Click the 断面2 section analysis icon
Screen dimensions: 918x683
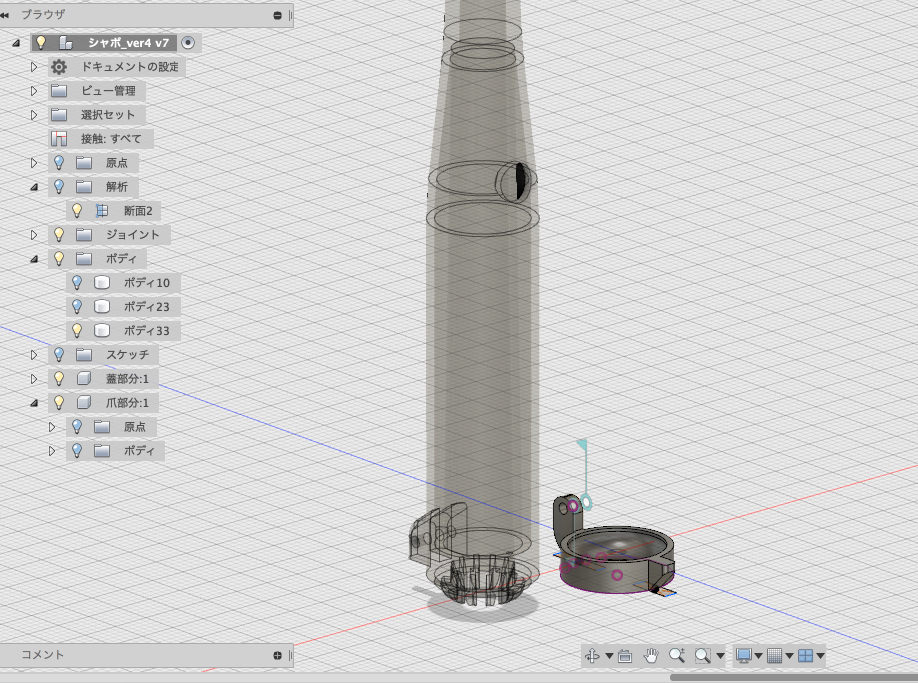pos(102,211)
